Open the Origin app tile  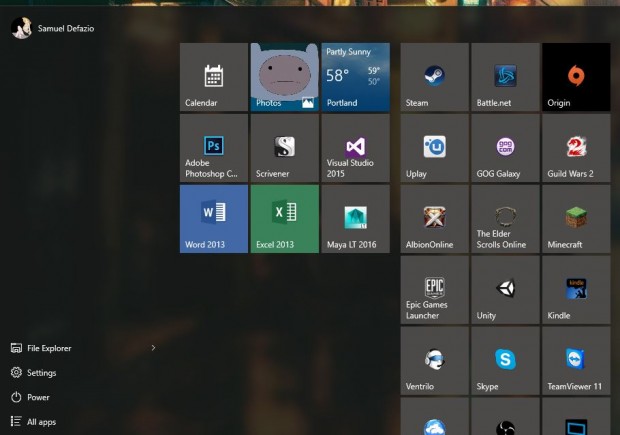(x=576, y=77)
